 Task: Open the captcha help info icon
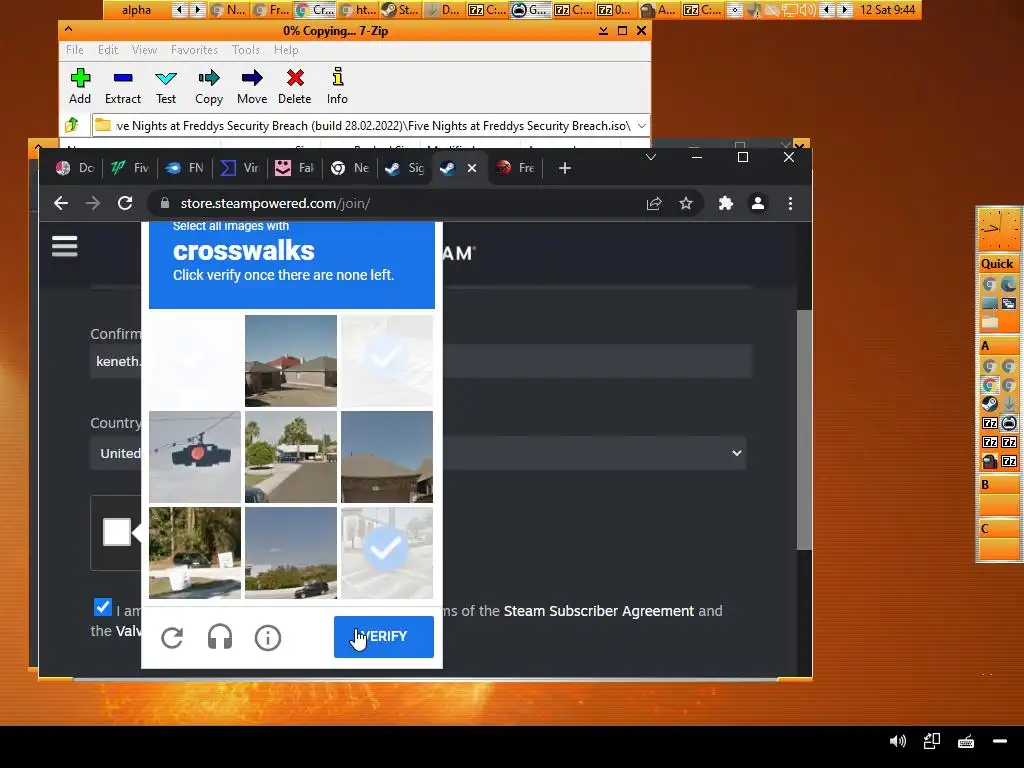[x=268, y=637]
